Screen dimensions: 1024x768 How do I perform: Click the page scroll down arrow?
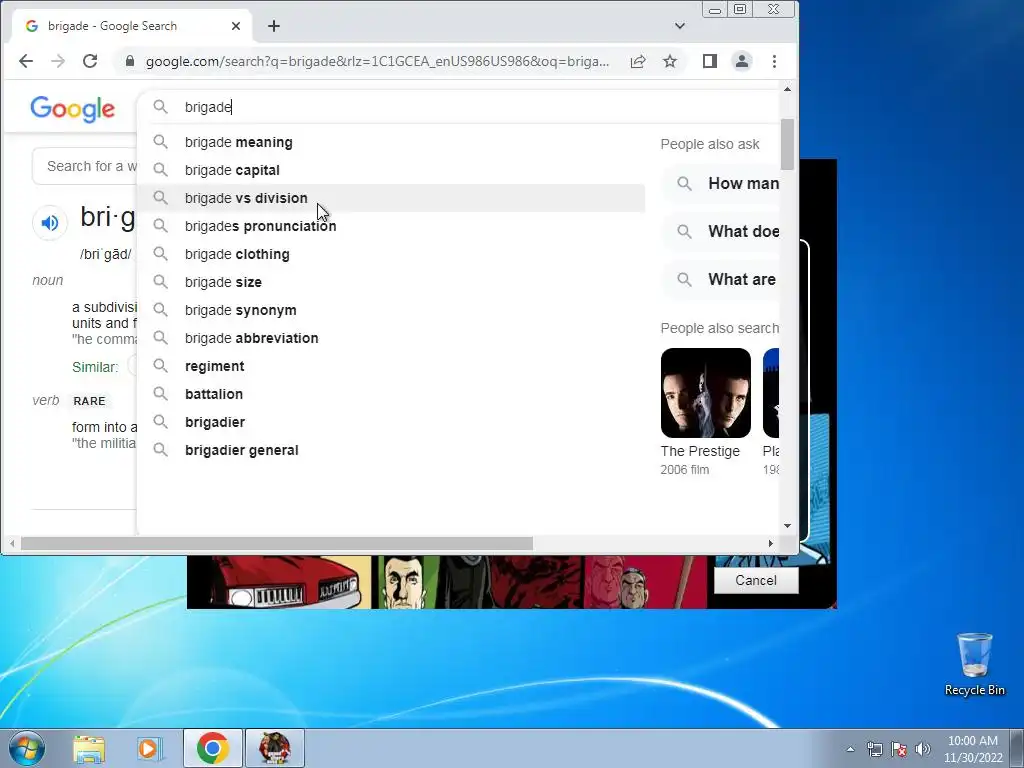pos(788,526)
